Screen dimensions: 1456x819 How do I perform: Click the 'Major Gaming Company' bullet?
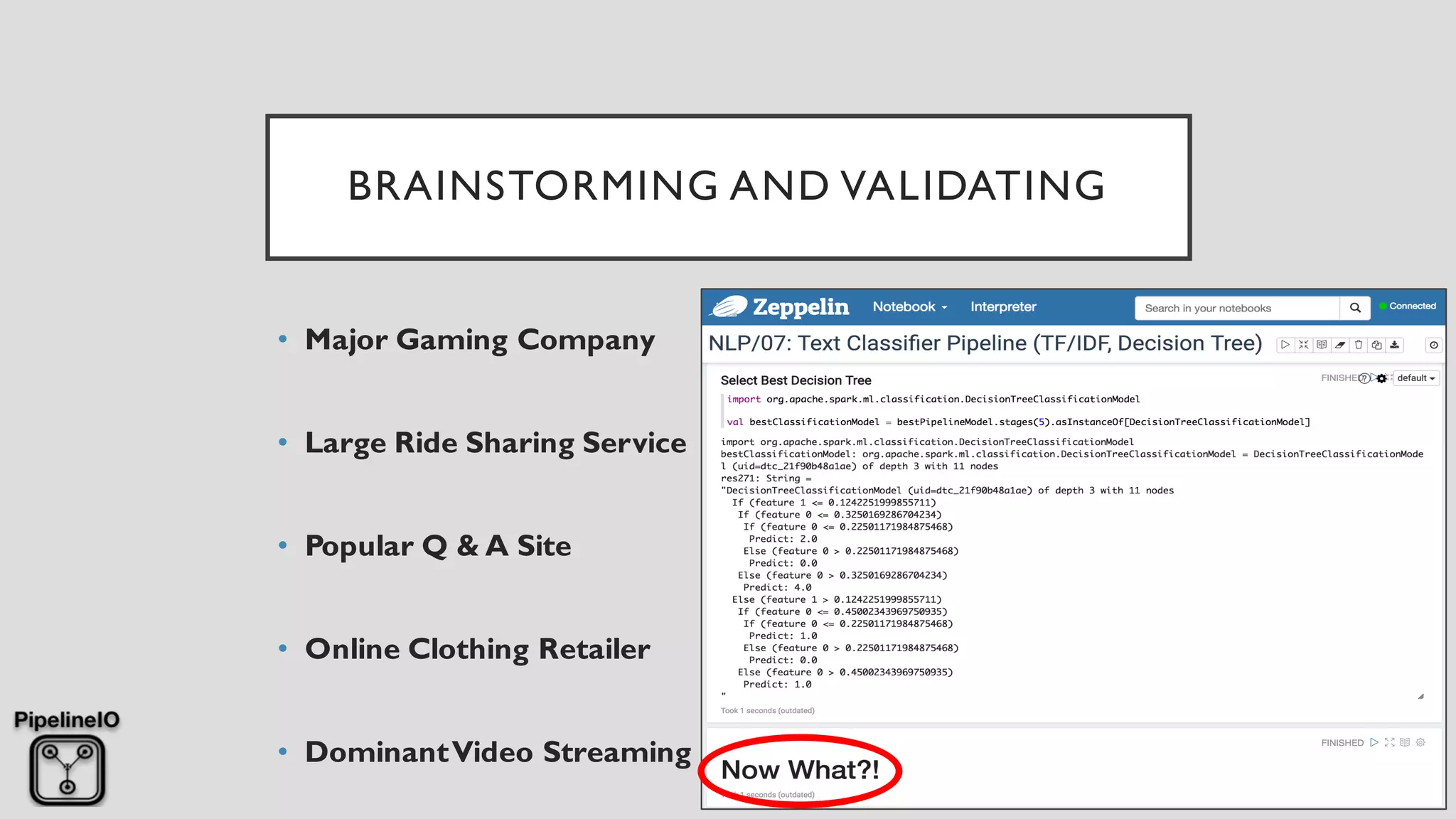click(480, 341)
